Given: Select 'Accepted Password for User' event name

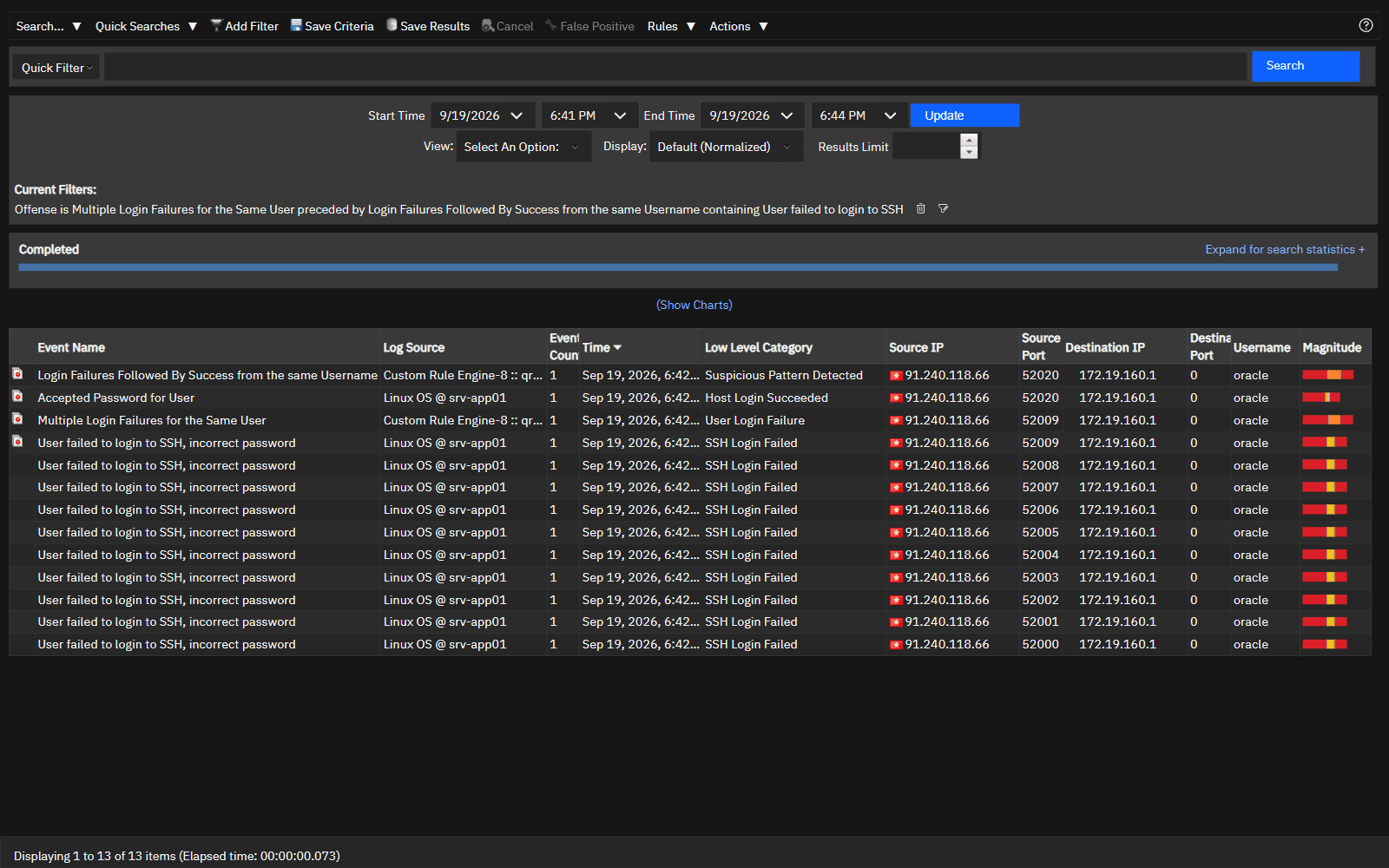Looking at the screenshot, I should [x=115, y=398].
